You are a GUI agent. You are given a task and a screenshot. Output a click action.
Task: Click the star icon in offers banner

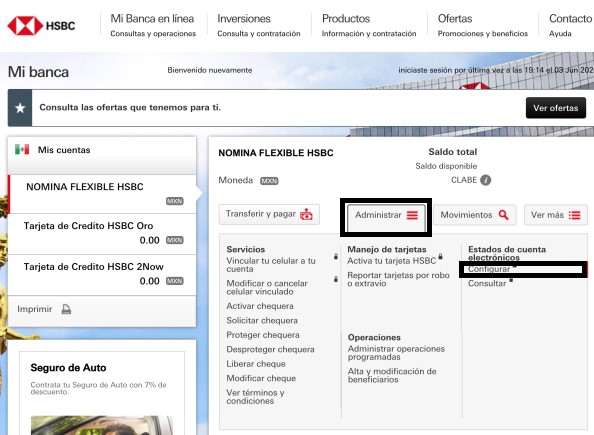(20, 108)
